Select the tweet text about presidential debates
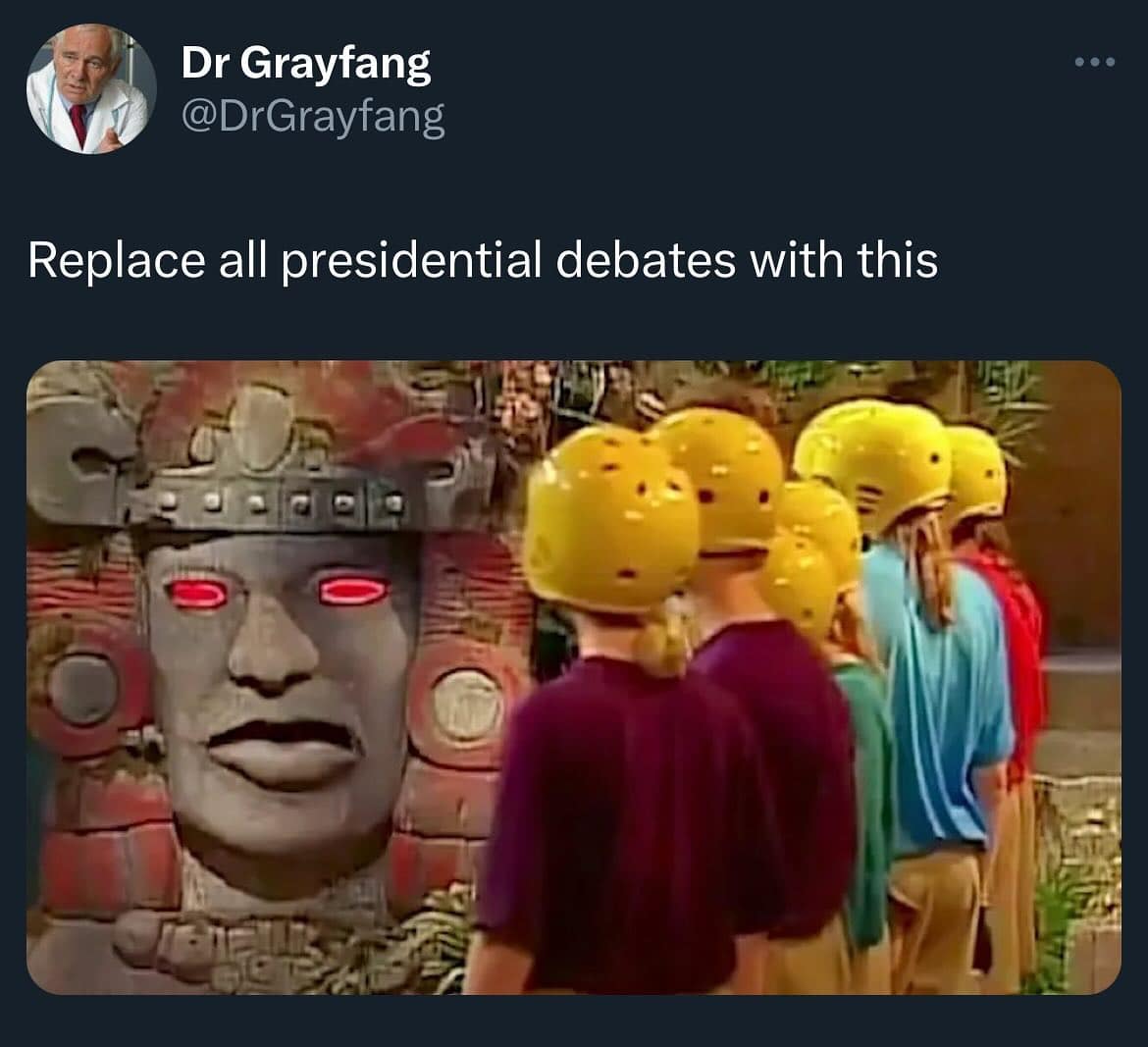 pyautogui.click(x=483, y=260)
